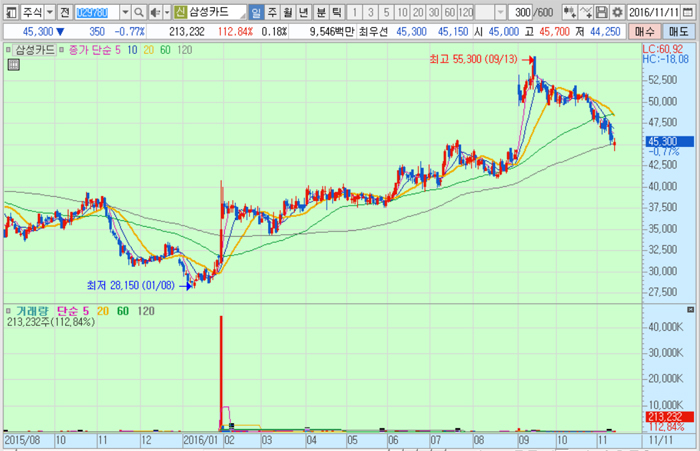Select the minute (분) chart tab
The width and height of the screenshot is (700, 451).
[319, 12]
